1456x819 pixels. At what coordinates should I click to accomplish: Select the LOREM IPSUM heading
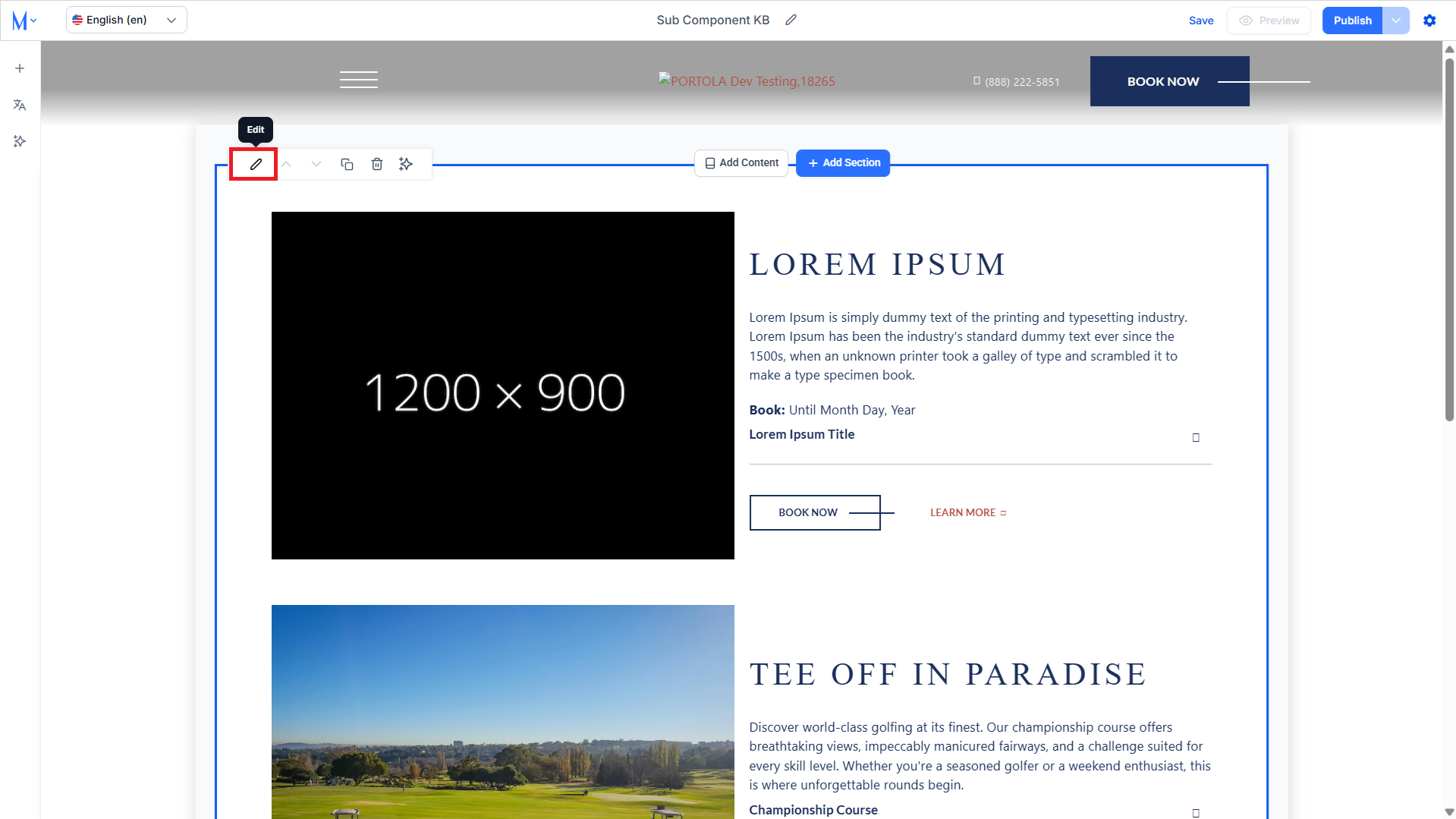tap(878, 265)
